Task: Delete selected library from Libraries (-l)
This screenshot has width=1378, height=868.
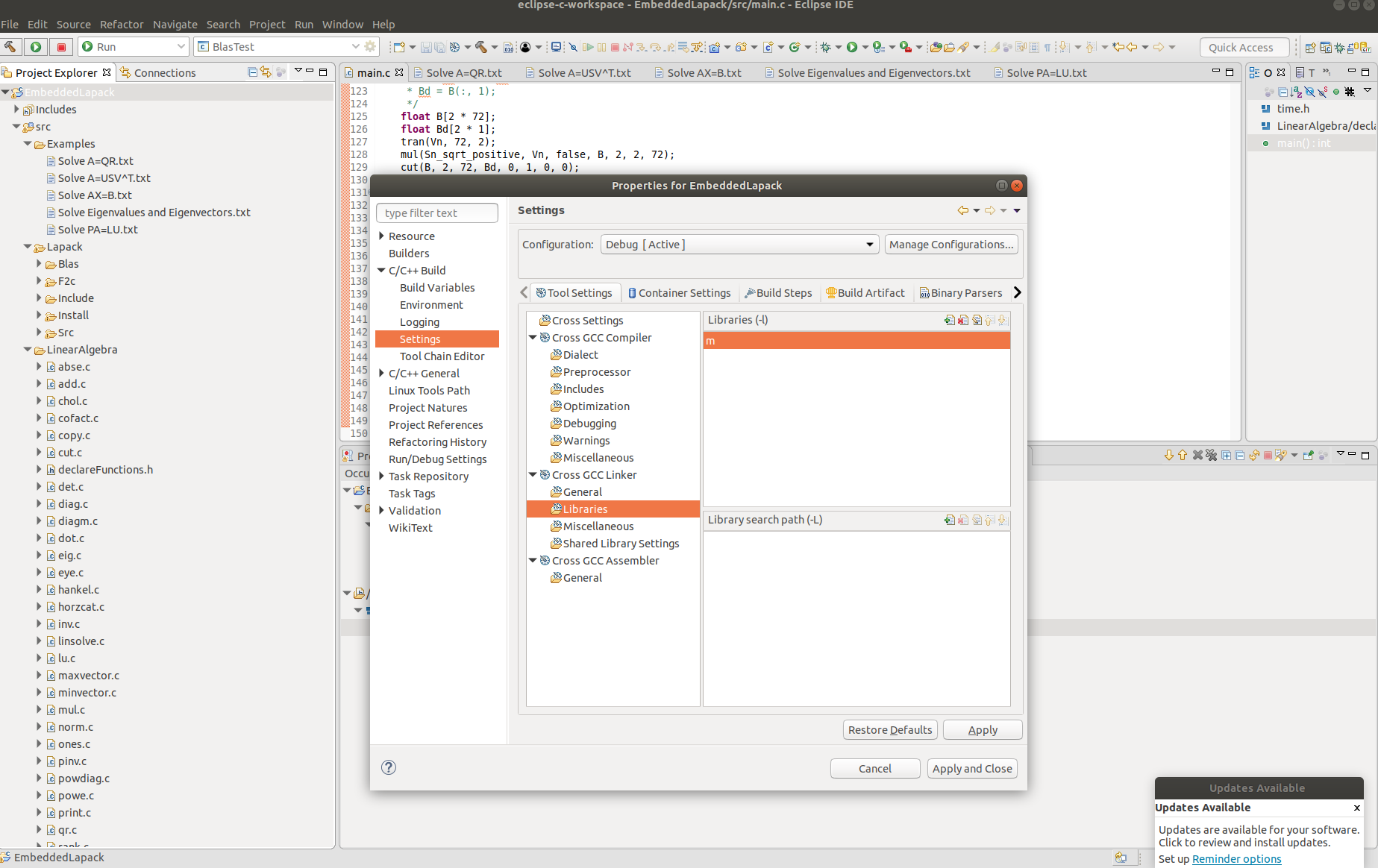Action: pyautogui.click(x=962, y=320)
